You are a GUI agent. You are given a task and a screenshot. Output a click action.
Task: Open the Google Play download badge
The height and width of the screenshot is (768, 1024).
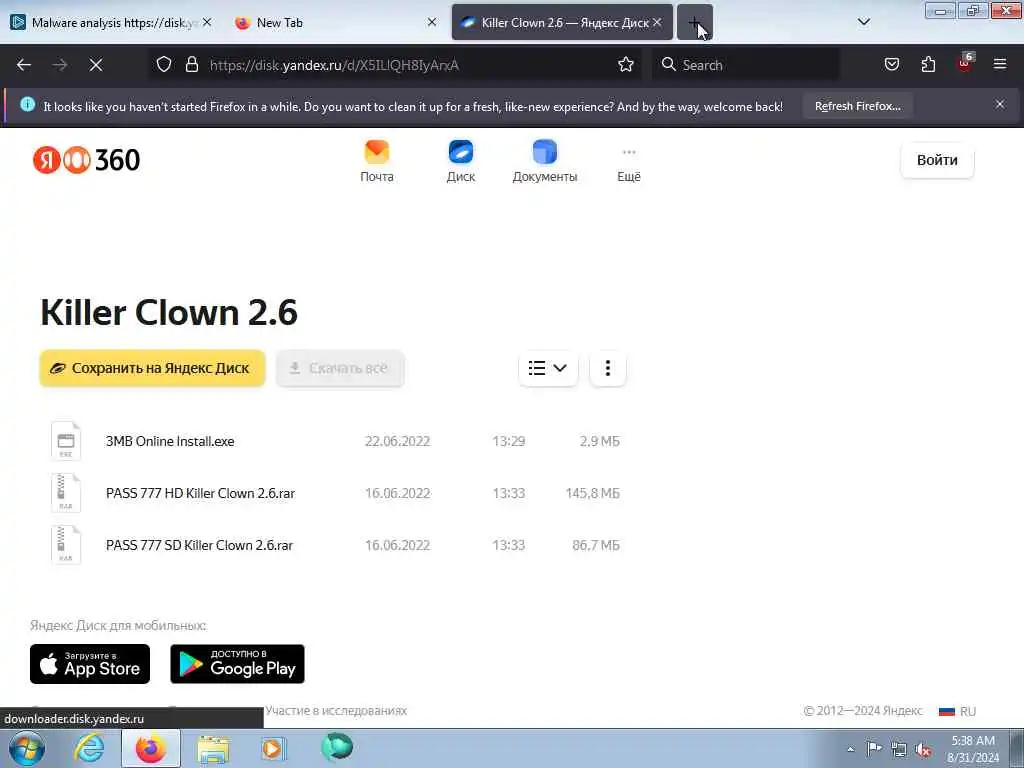coord(237,664)
